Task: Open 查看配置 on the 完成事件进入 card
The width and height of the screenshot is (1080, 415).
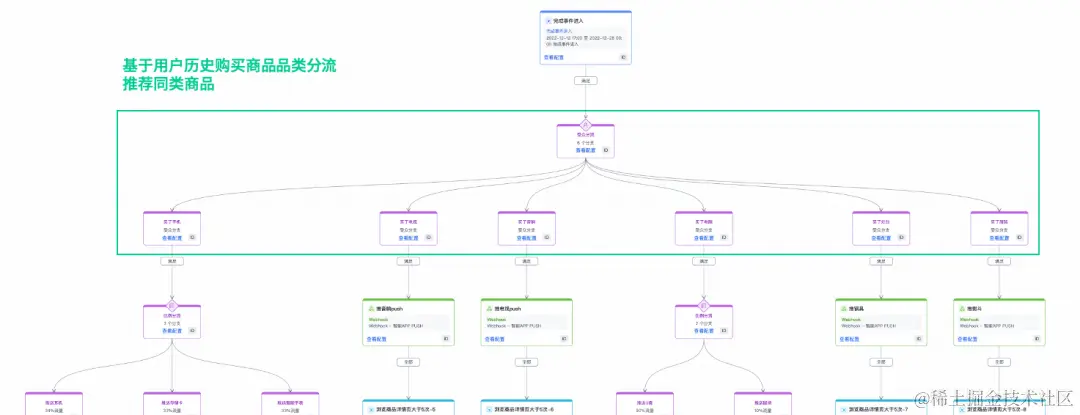Action: (x=554, y=58)
